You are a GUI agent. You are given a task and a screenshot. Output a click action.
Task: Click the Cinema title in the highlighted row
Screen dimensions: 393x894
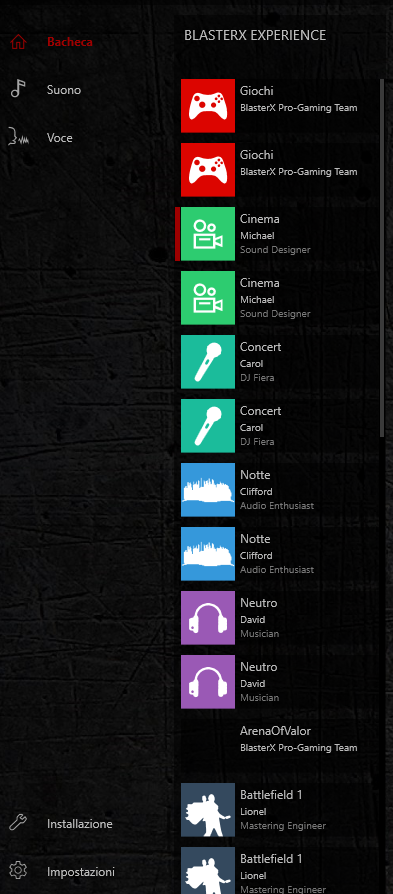(x=260, y=218)
